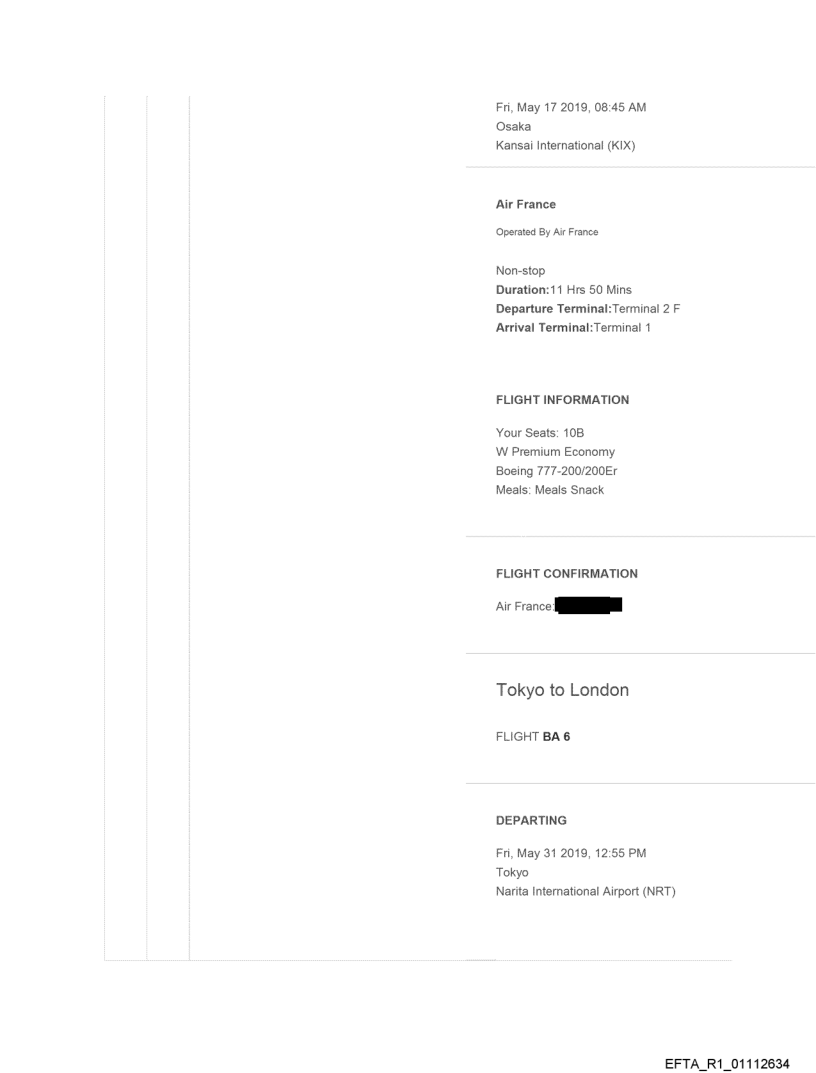Select the Operated By Air France line
The width and height of the screenshot is (816, 1073).
(547, 232)
